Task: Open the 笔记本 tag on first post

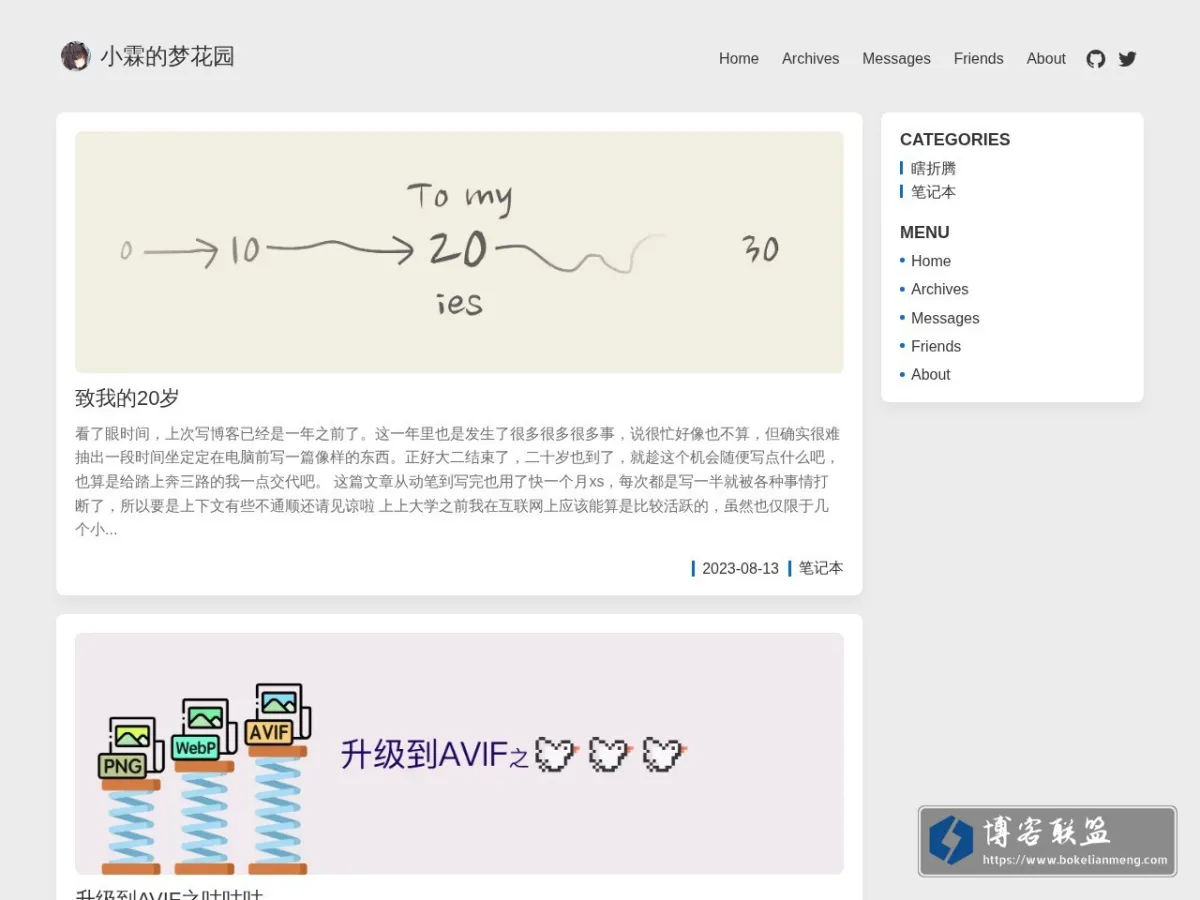Action: click(x=821, y=568)
